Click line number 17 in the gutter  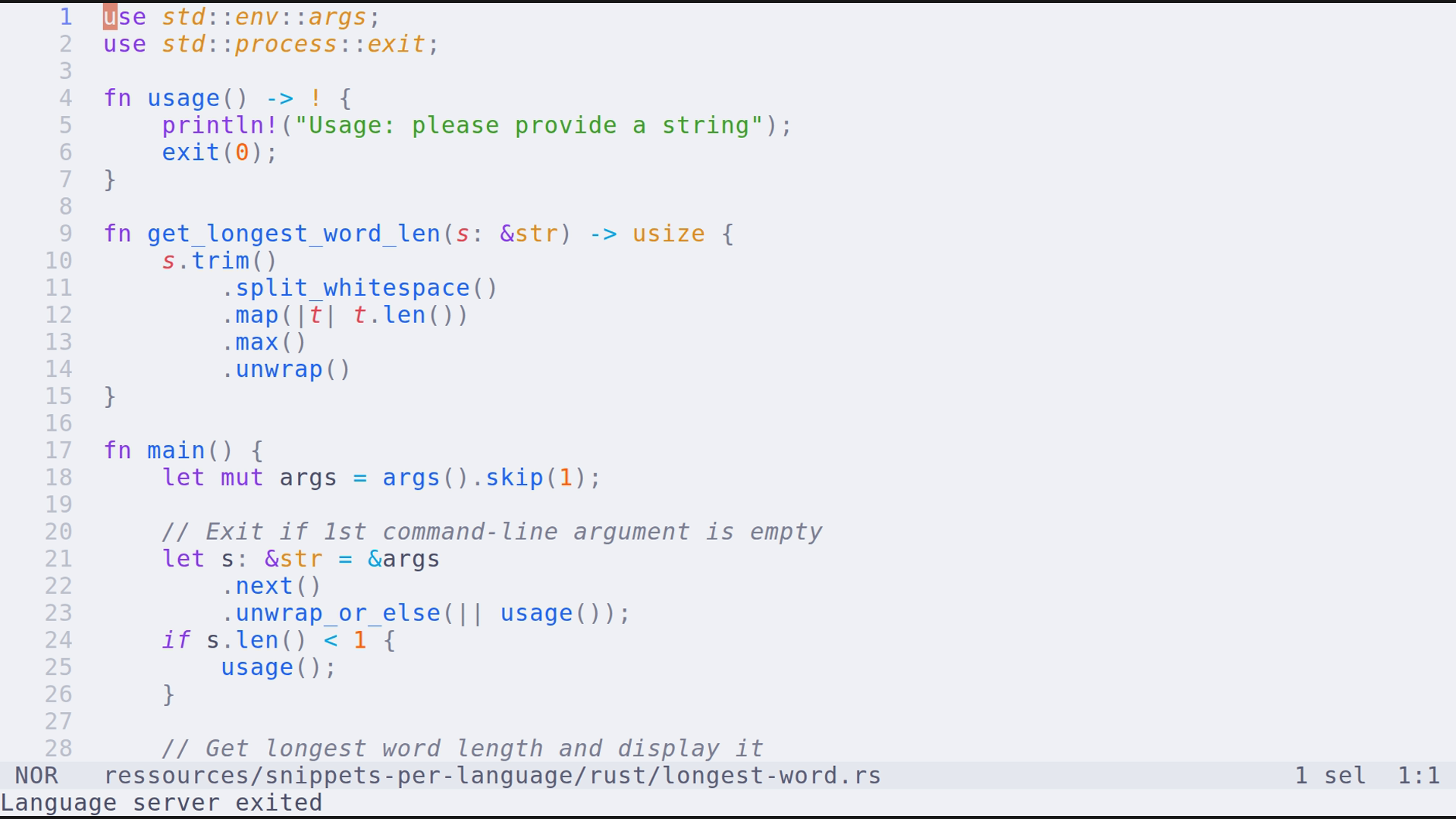click(58, 450)
